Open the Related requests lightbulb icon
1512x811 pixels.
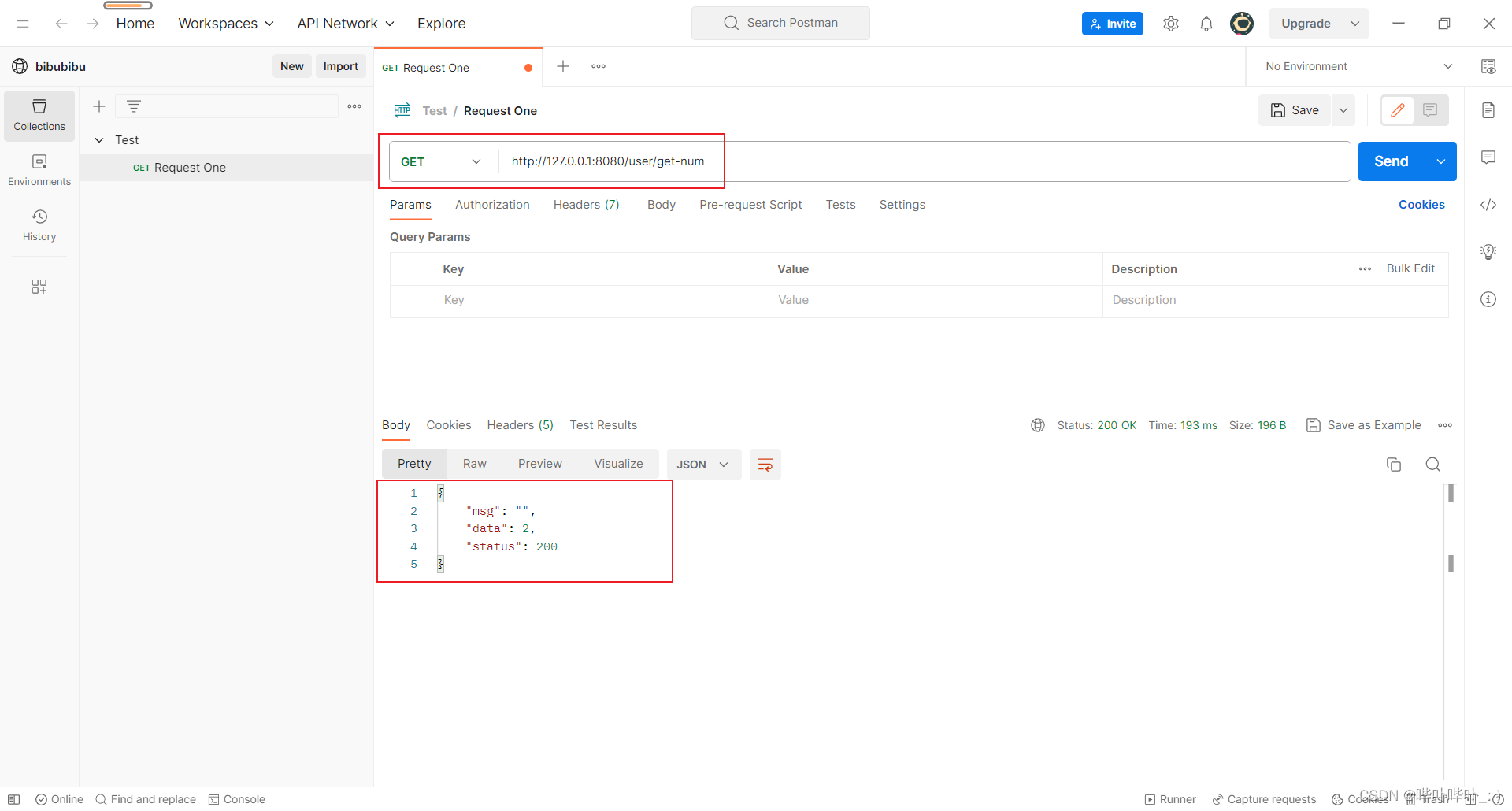point(1488,252)
